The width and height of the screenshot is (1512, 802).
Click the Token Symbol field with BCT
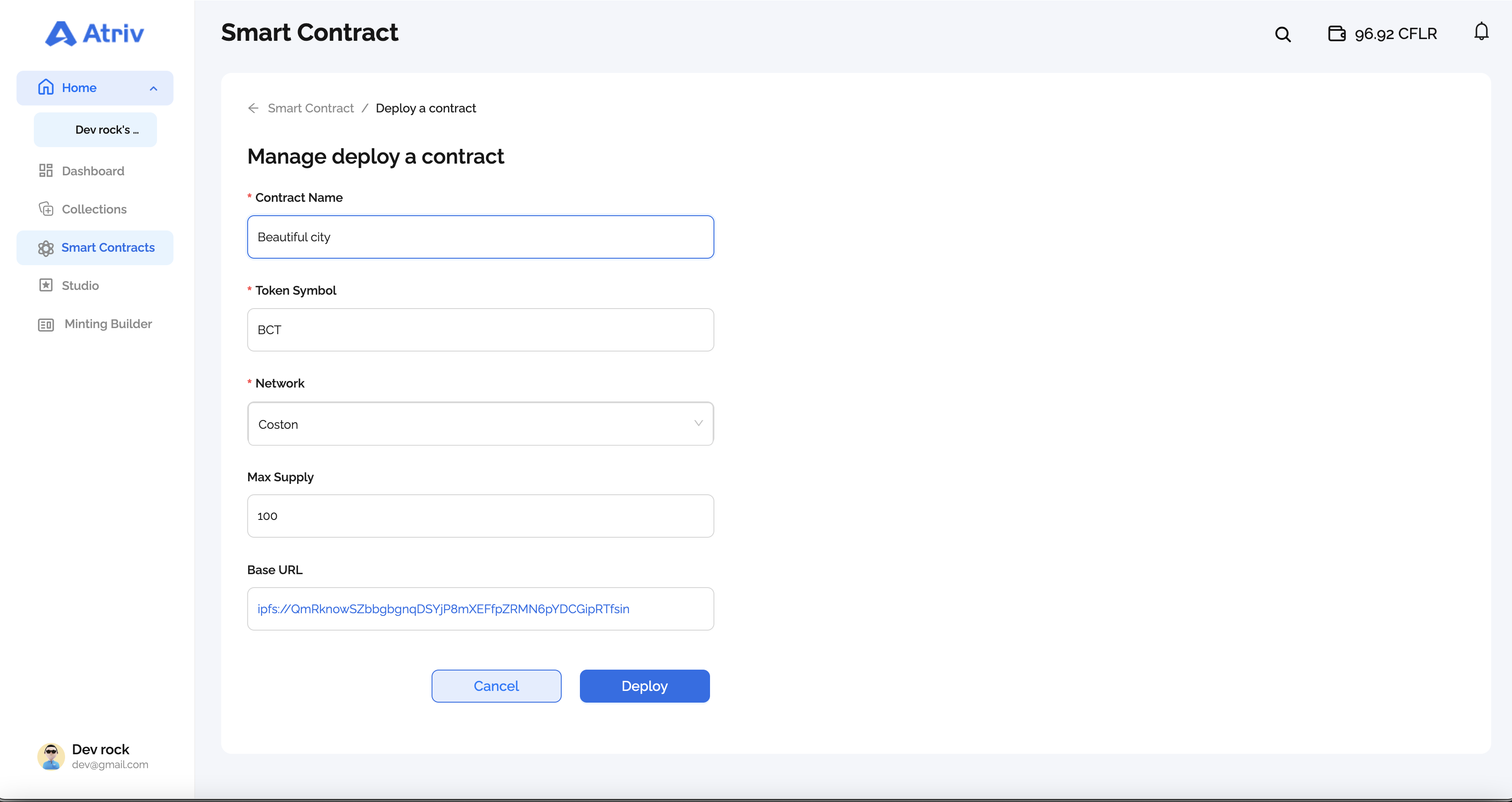pos(480,330)
